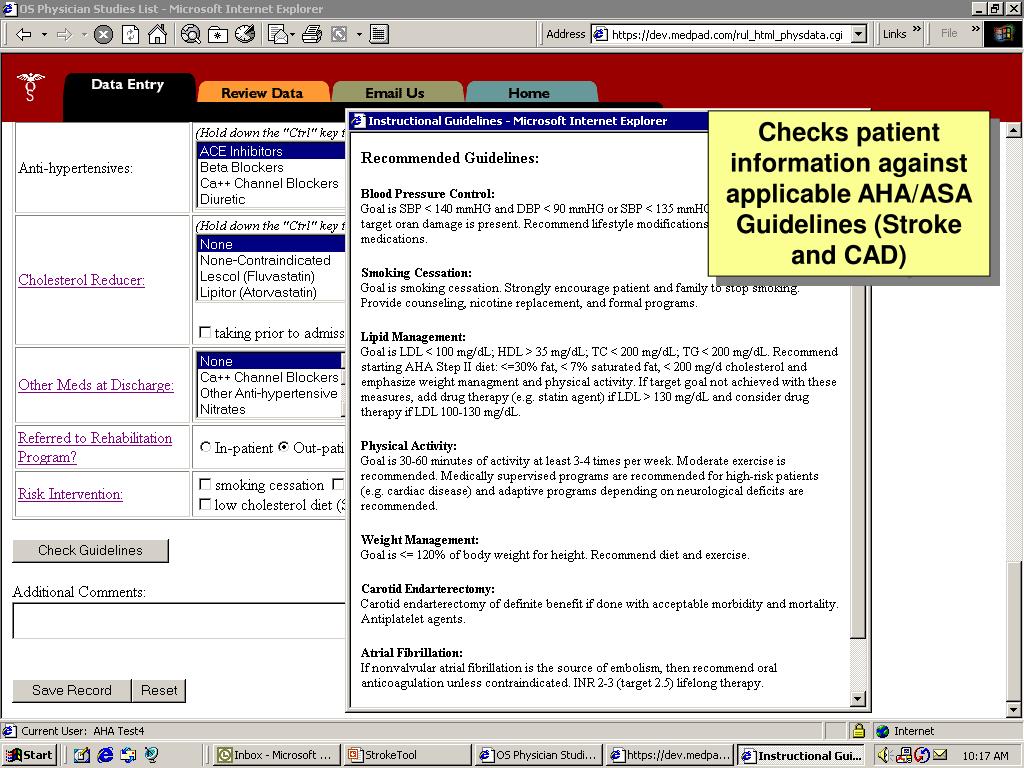Click the red circular tray icon
Screen dimensions: 1024x768
coord(921,755)
